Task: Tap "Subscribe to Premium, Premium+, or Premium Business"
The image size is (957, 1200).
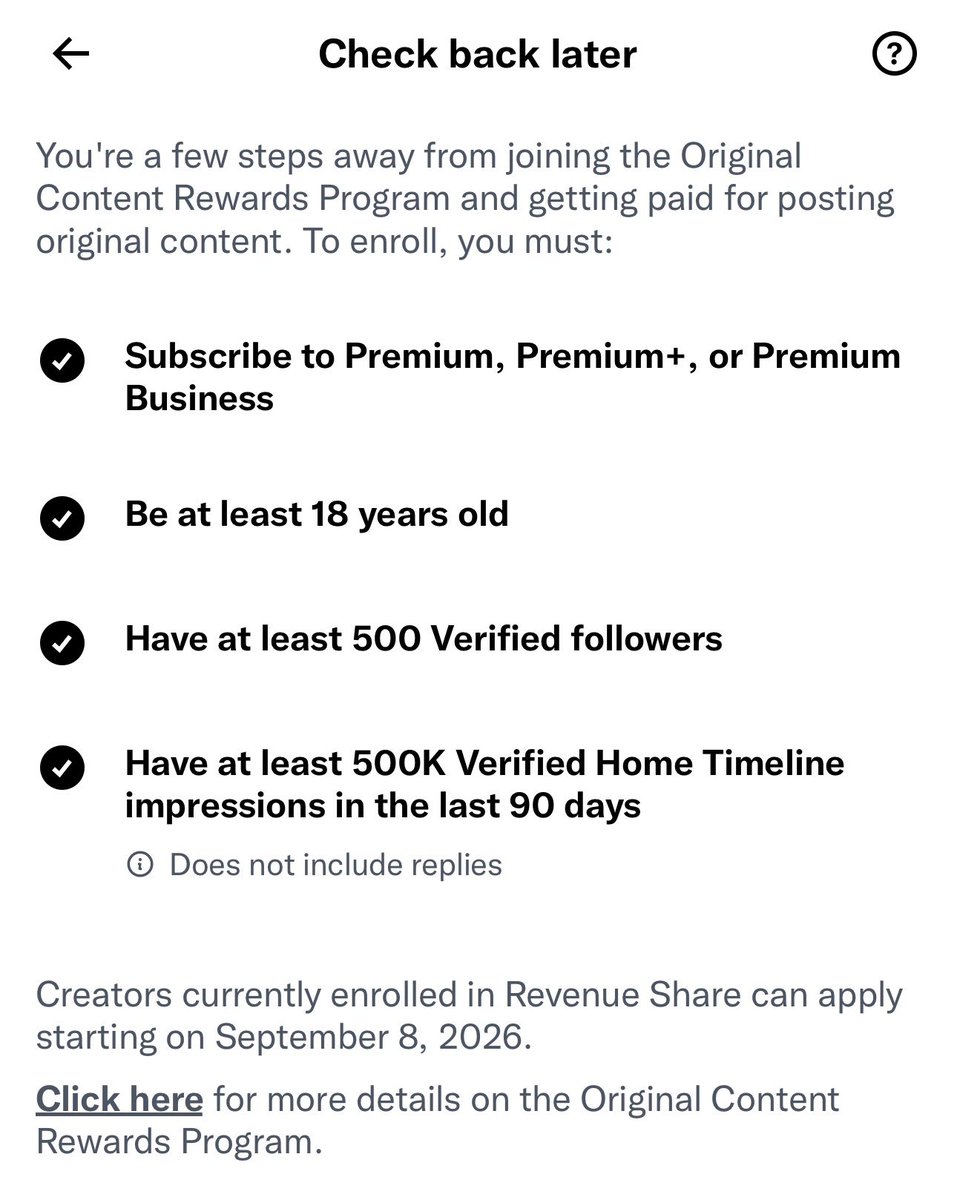Action: pyautogui.click(x=513, y=377)
